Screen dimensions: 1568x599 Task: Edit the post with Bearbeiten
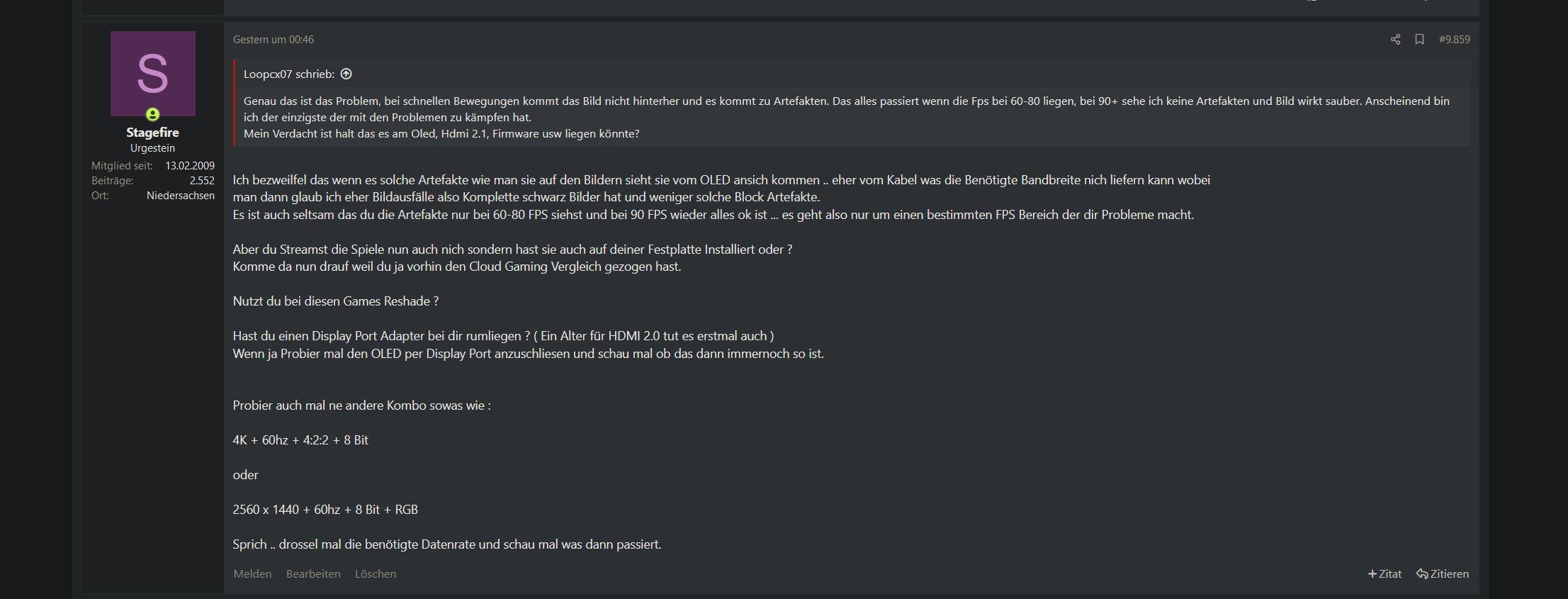[313, 574]
